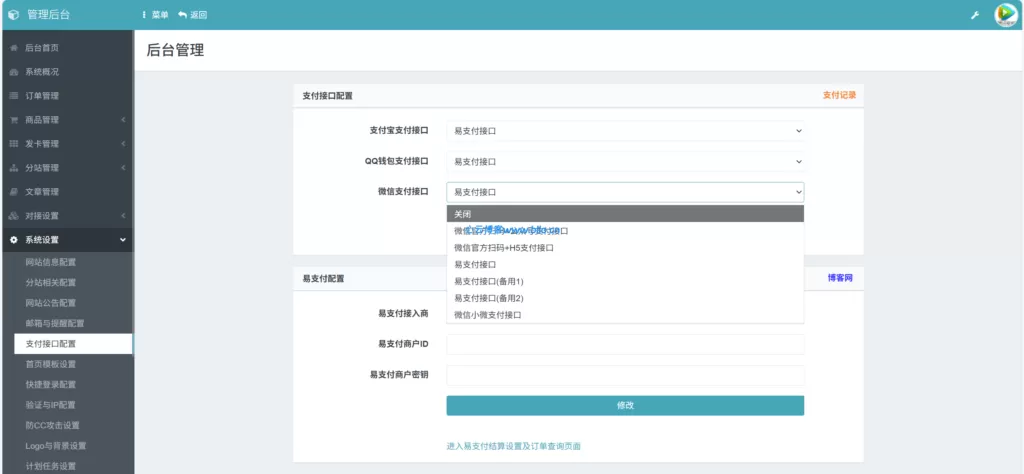Open the wrench settings icon in the top bar
Image resolution: width=1024 pixels, height=474 pixels.
coord(975,15)
